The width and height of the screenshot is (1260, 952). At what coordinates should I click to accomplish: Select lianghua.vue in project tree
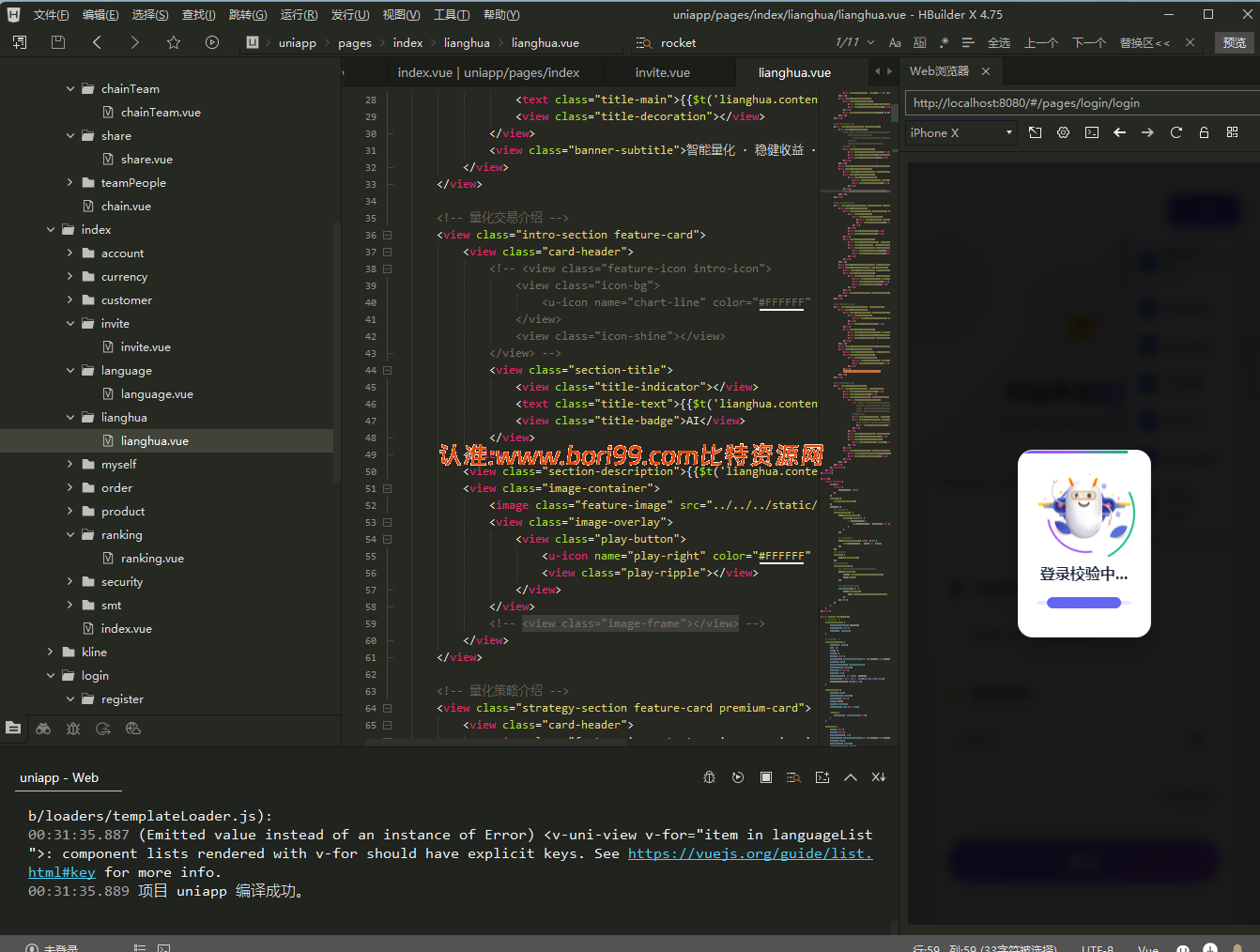(155, 440)
